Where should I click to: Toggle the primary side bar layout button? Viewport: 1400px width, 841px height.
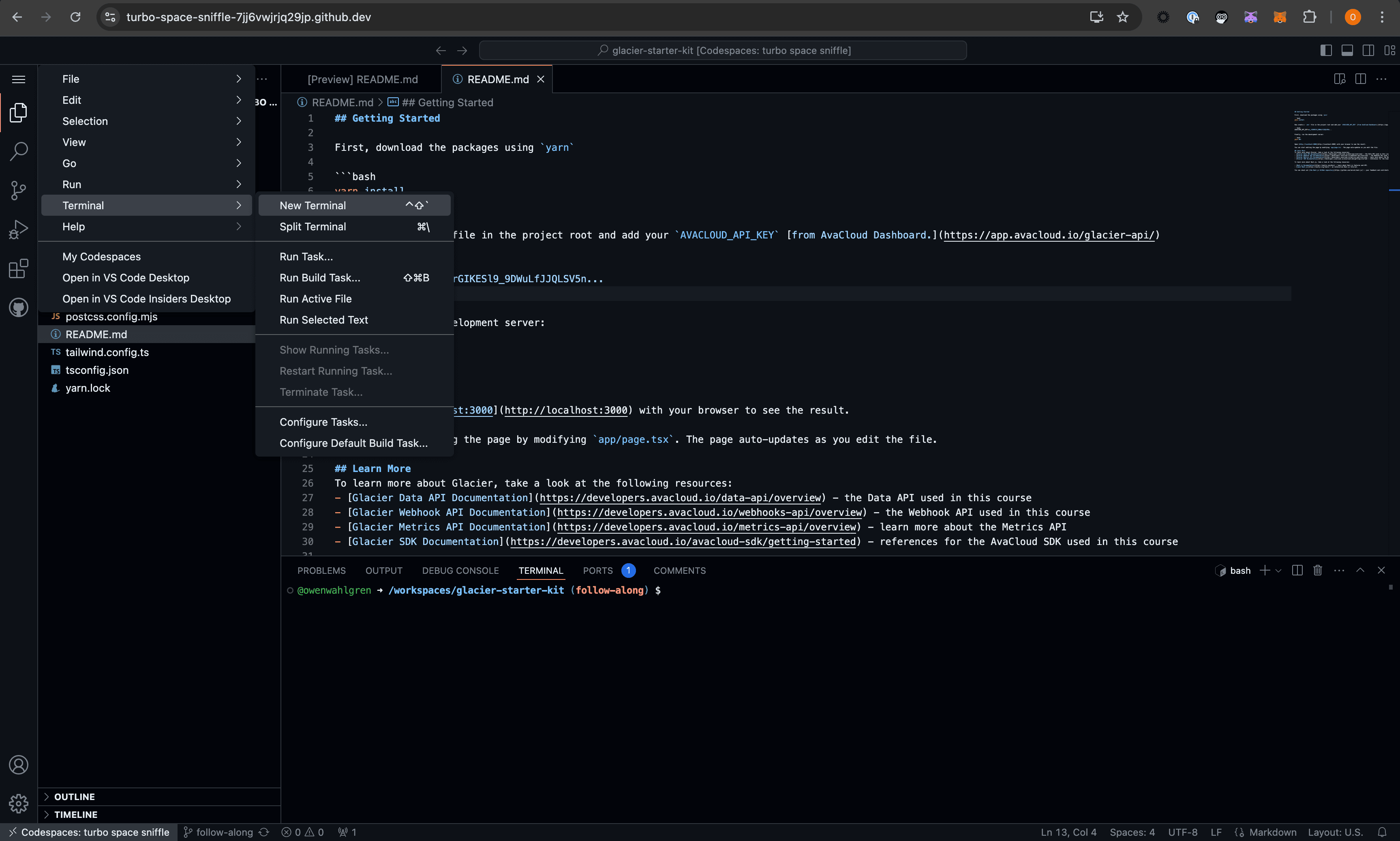click(1326, 50)
